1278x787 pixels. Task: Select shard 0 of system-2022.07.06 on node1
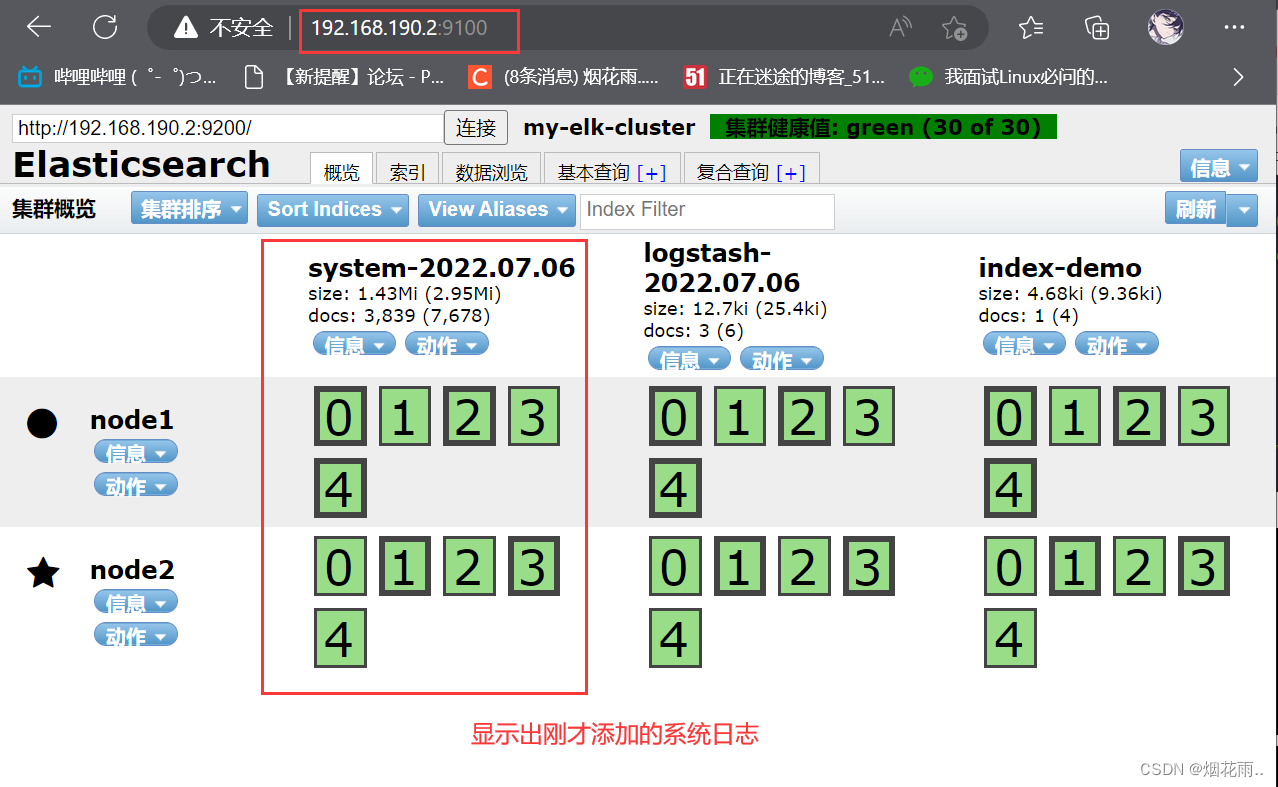pyautogui.click(x=340, y=416)
